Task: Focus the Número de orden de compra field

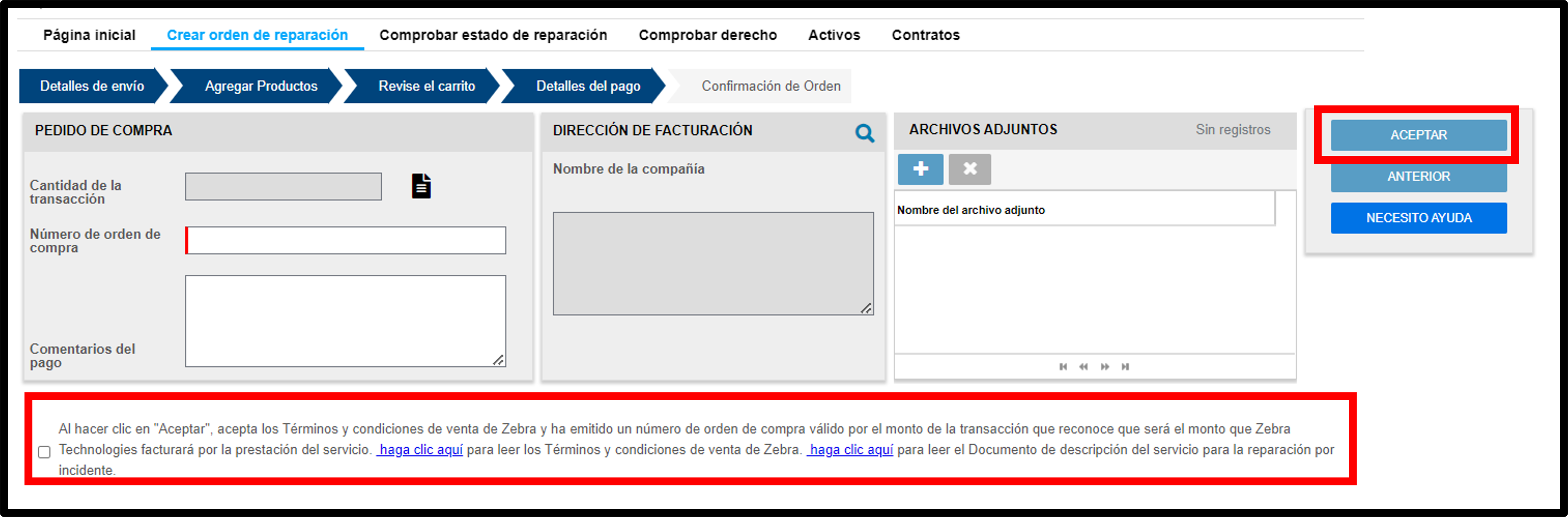Action: 345,240
